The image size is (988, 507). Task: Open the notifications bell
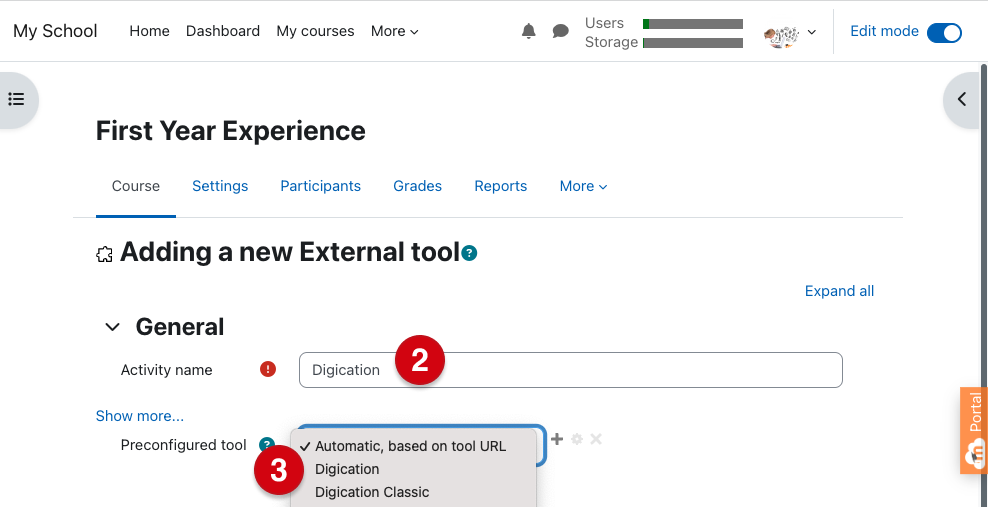(529, 31)
